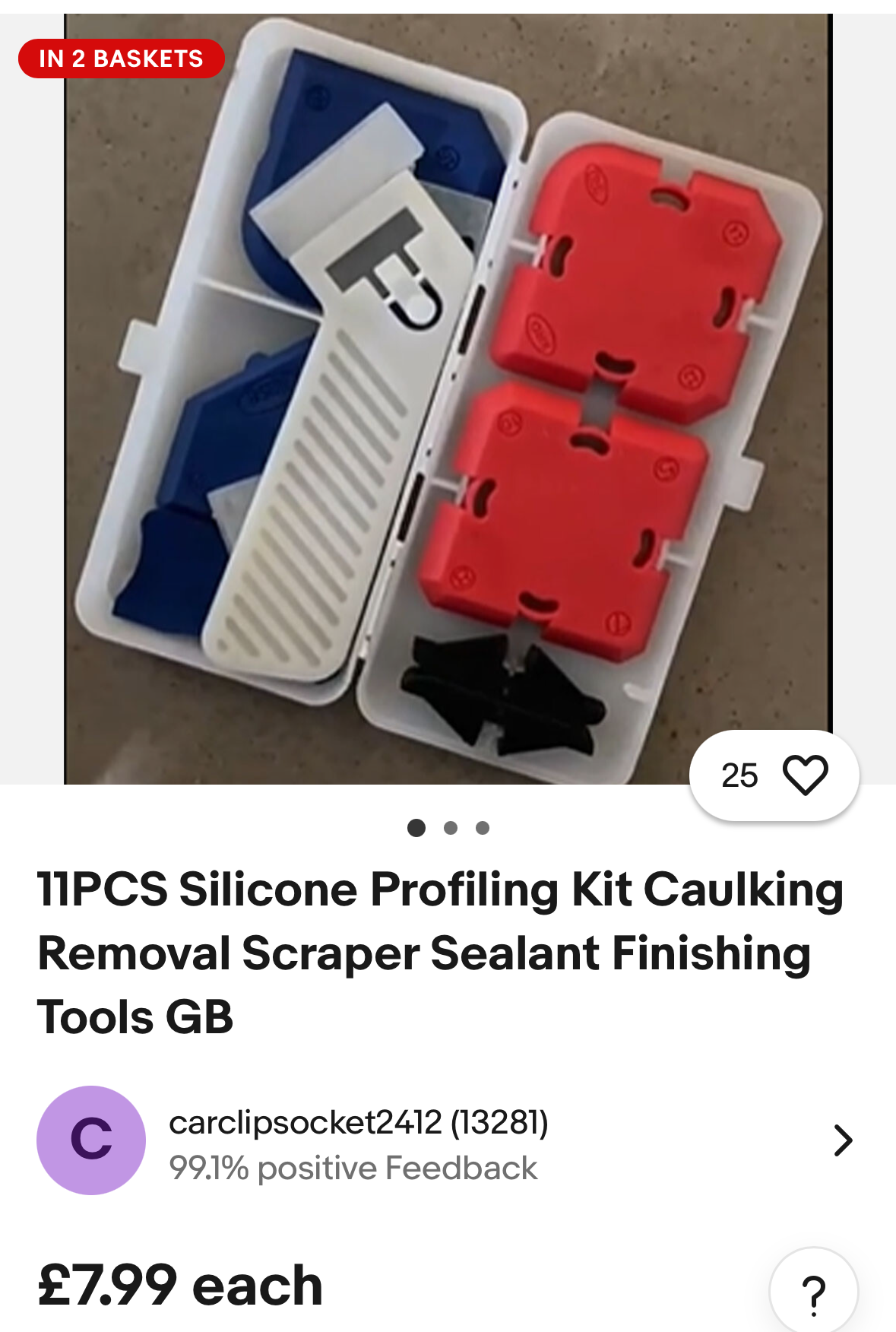The width and height of the screenshot is (896, 1332).
Task: Switch to the second image dot
Action: pos(451,828)
